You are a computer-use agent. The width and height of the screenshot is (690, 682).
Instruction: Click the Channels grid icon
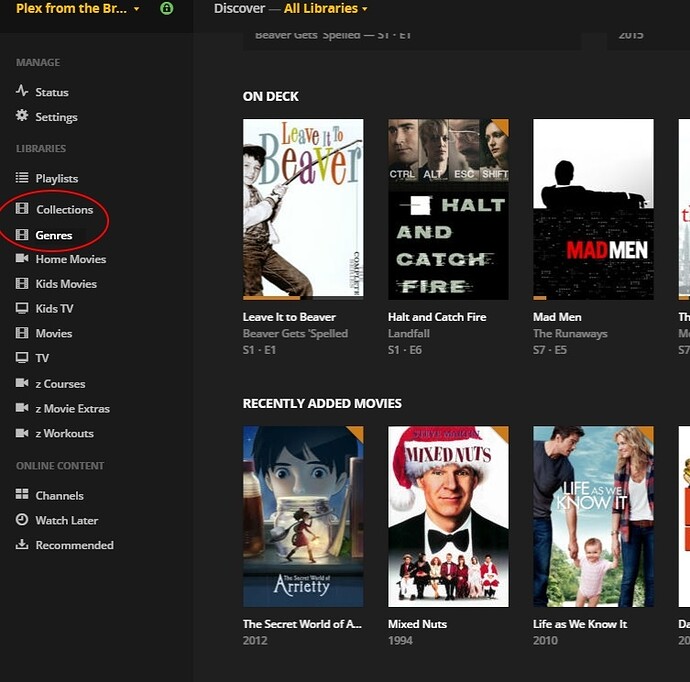(x=22, y=494)
